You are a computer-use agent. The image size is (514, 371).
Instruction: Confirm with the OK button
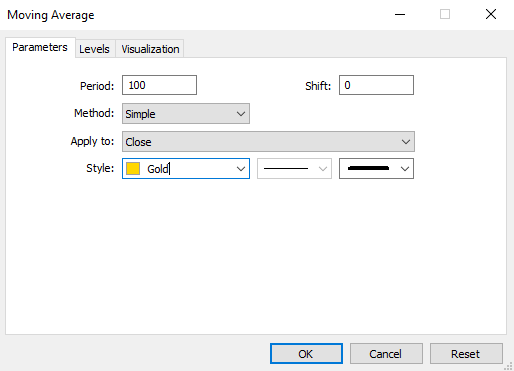click(306, 354)
